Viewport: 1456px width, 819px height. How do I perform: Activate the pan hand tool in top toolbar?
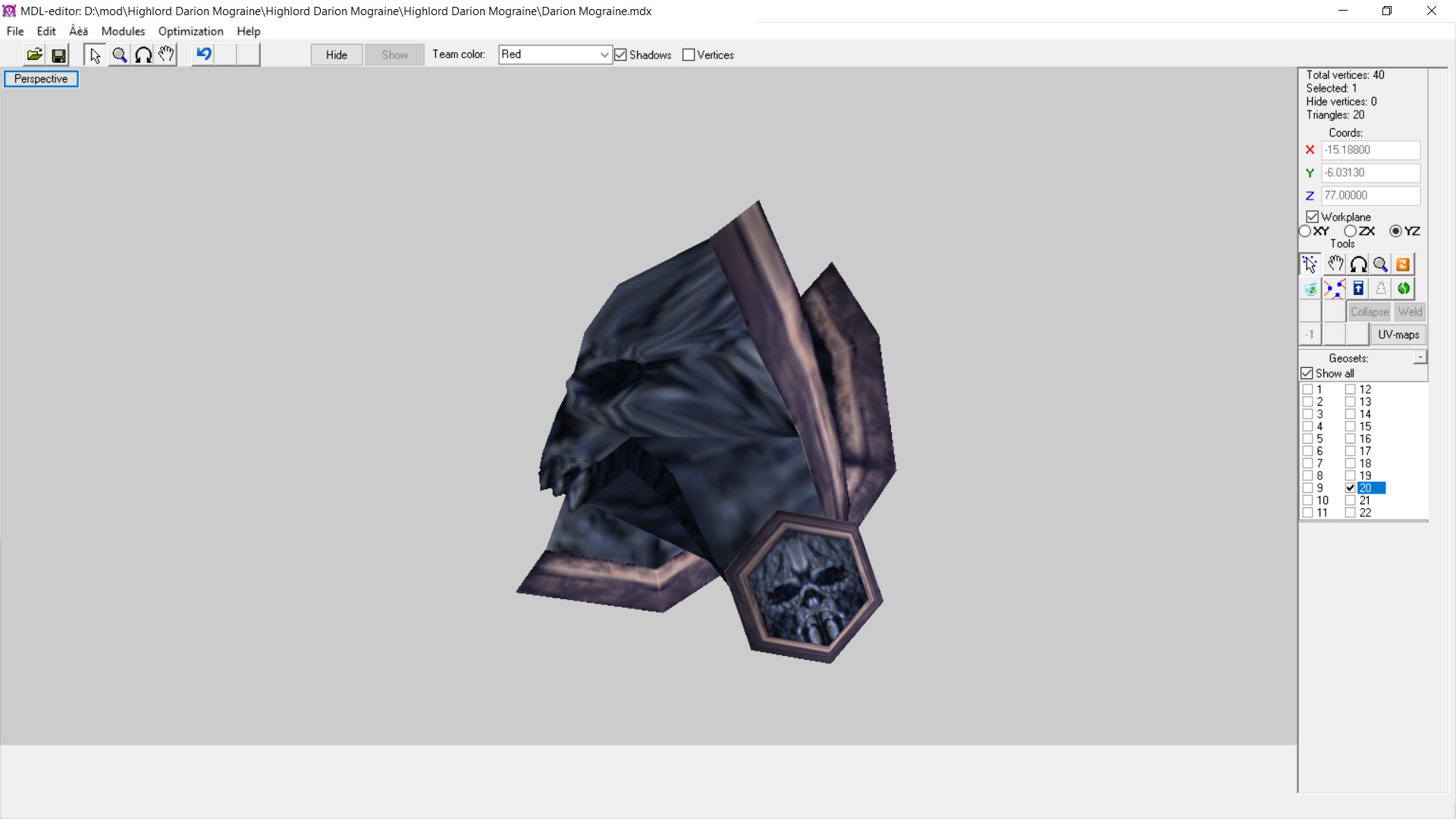166,55
